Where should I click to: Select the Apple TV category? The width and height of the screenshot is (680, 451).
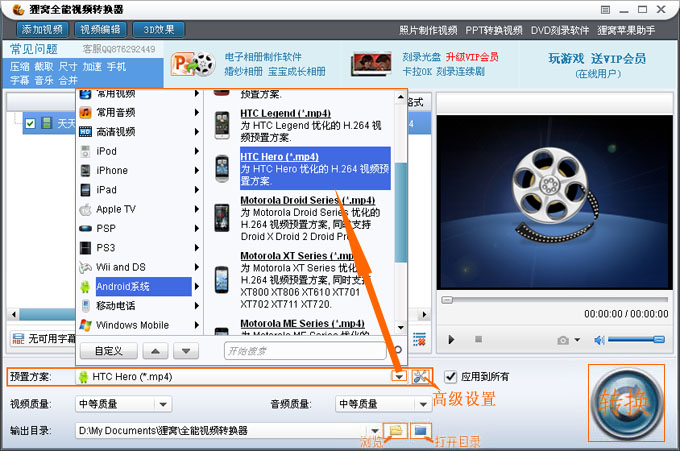coord(116,209)
